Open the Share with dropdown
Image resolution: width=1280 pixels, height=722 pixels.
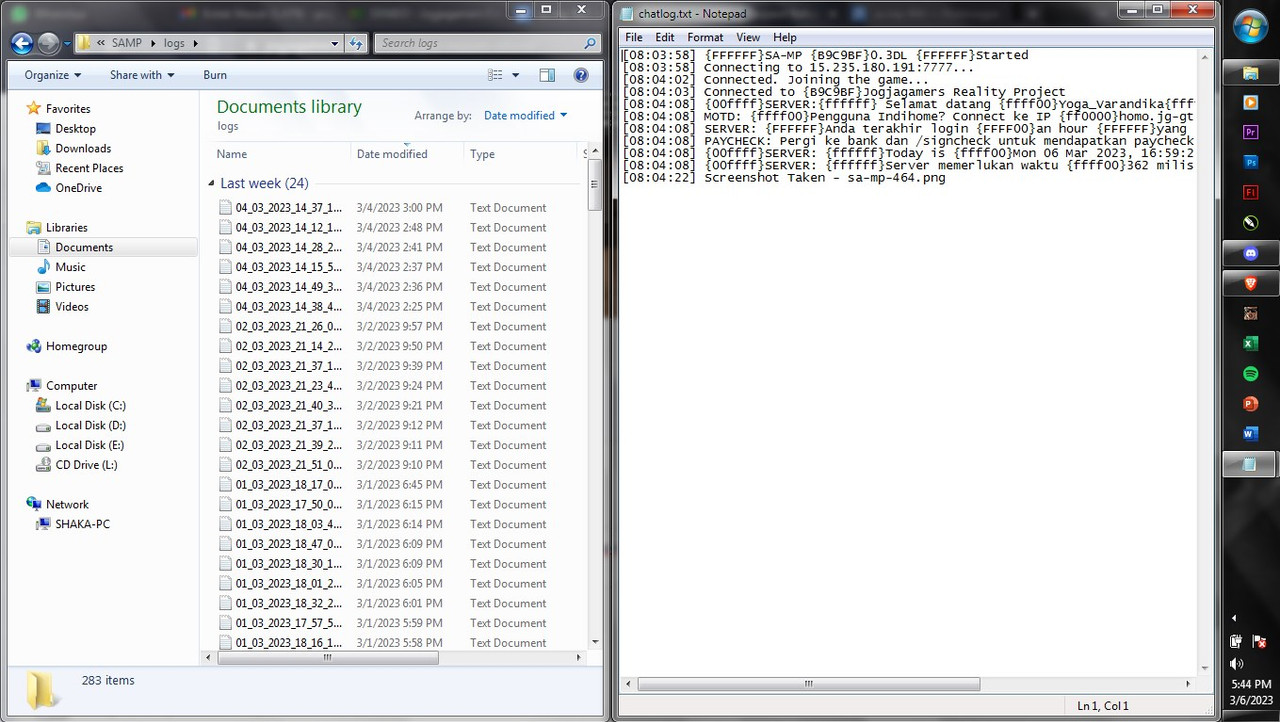[x=142, y=75]
